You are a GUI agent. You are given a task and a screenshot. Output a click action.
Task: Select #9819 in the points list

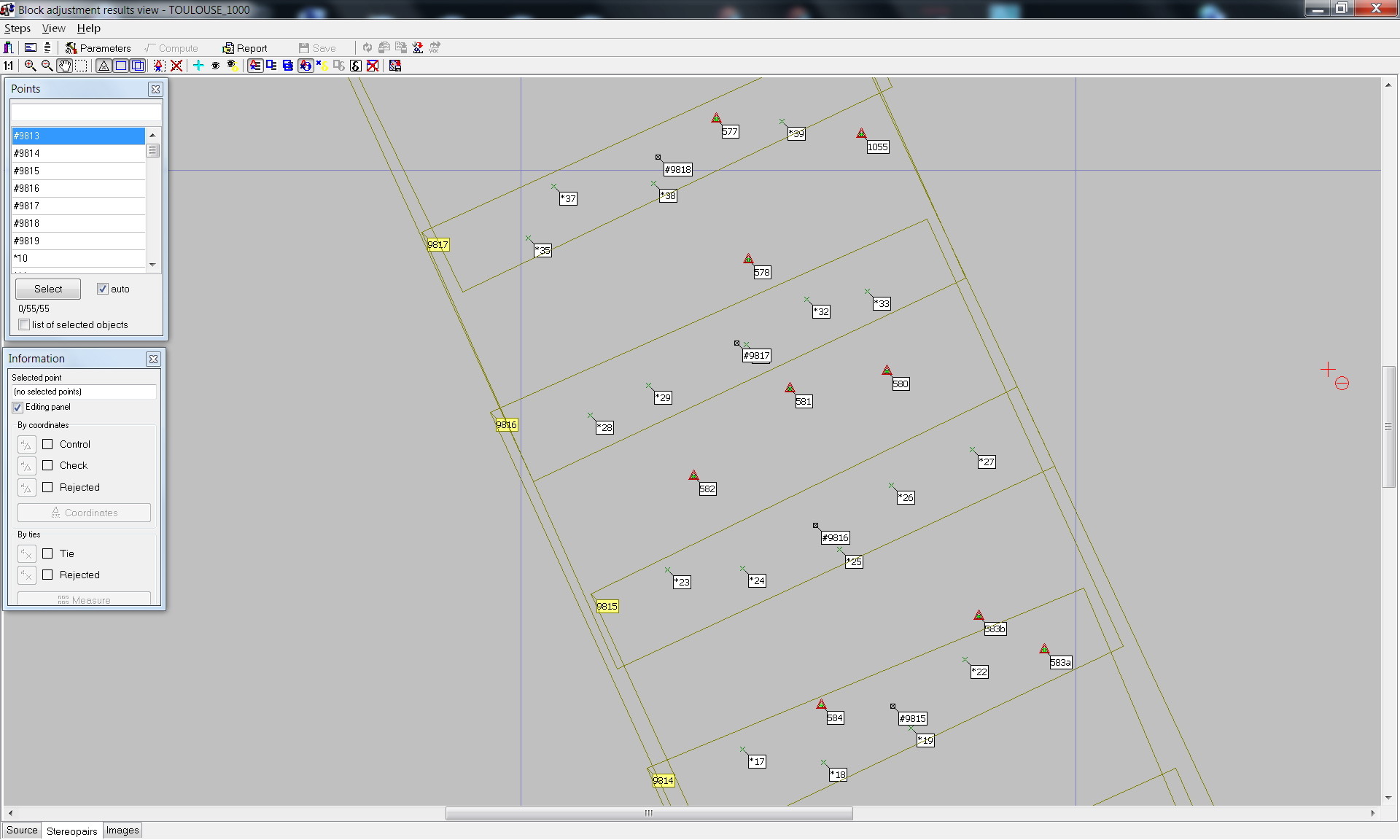point(78,241)
